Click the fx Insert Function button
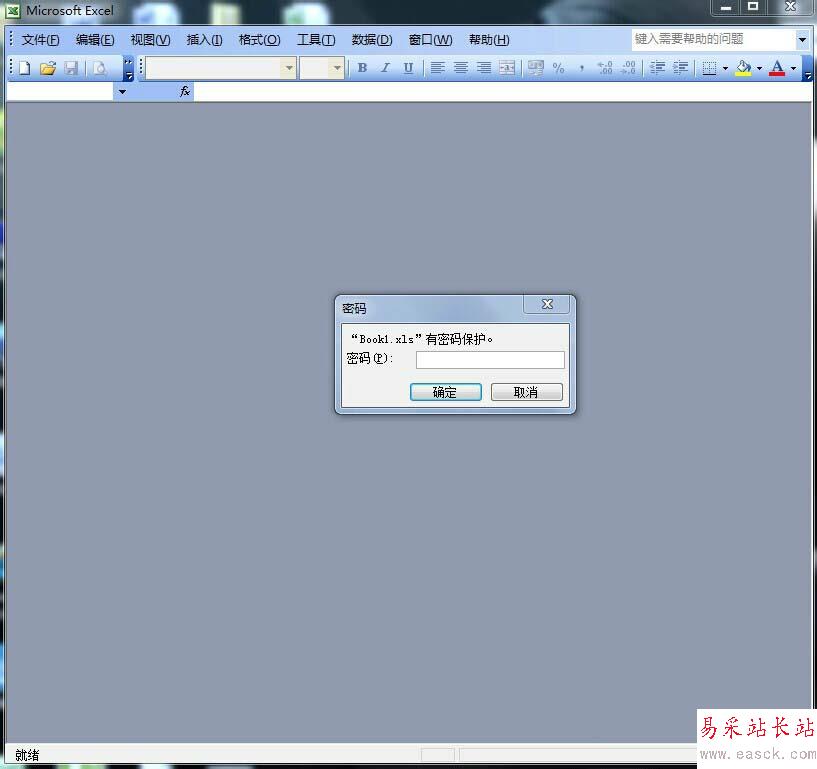This screenshot has width=817, height=769. [185, 92]
